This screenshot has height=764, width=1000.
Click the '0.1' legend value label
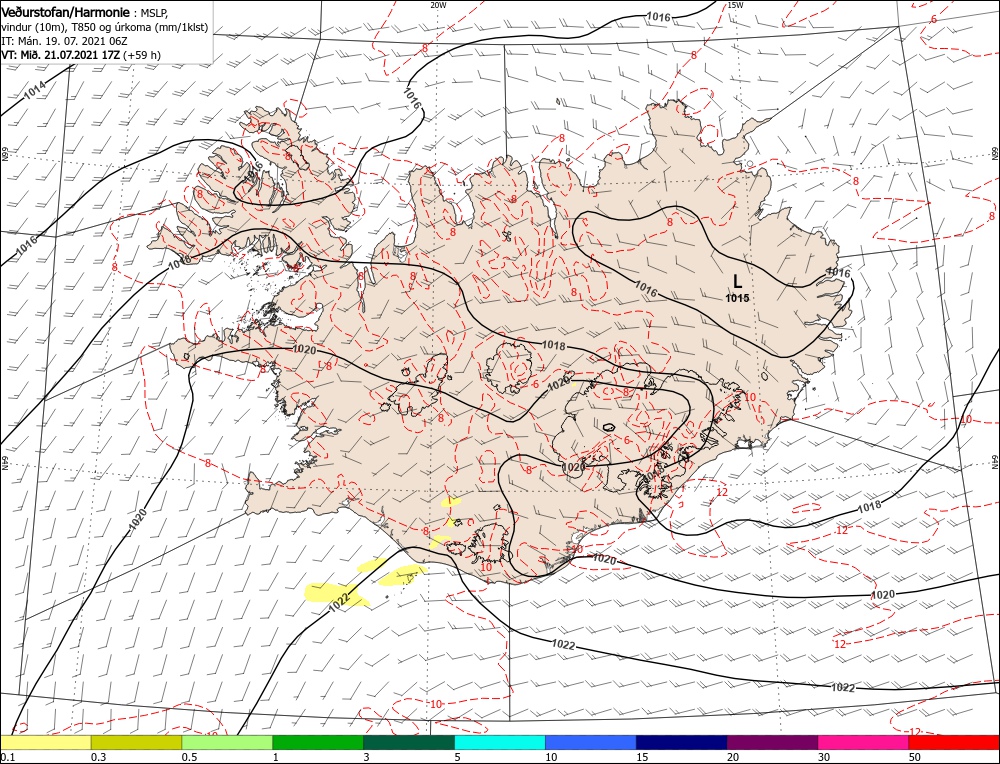tap(6, 757)
